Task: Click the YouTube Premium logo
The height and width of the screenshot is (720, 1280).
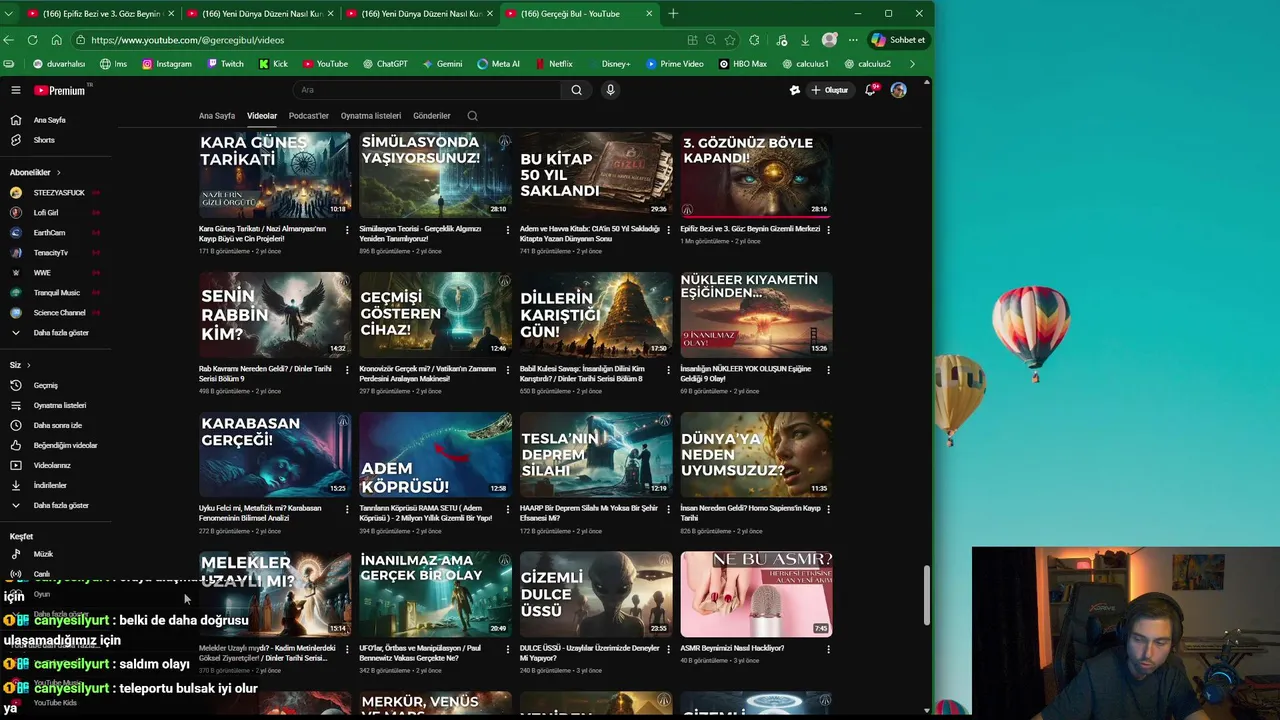Action: (62, 90)
